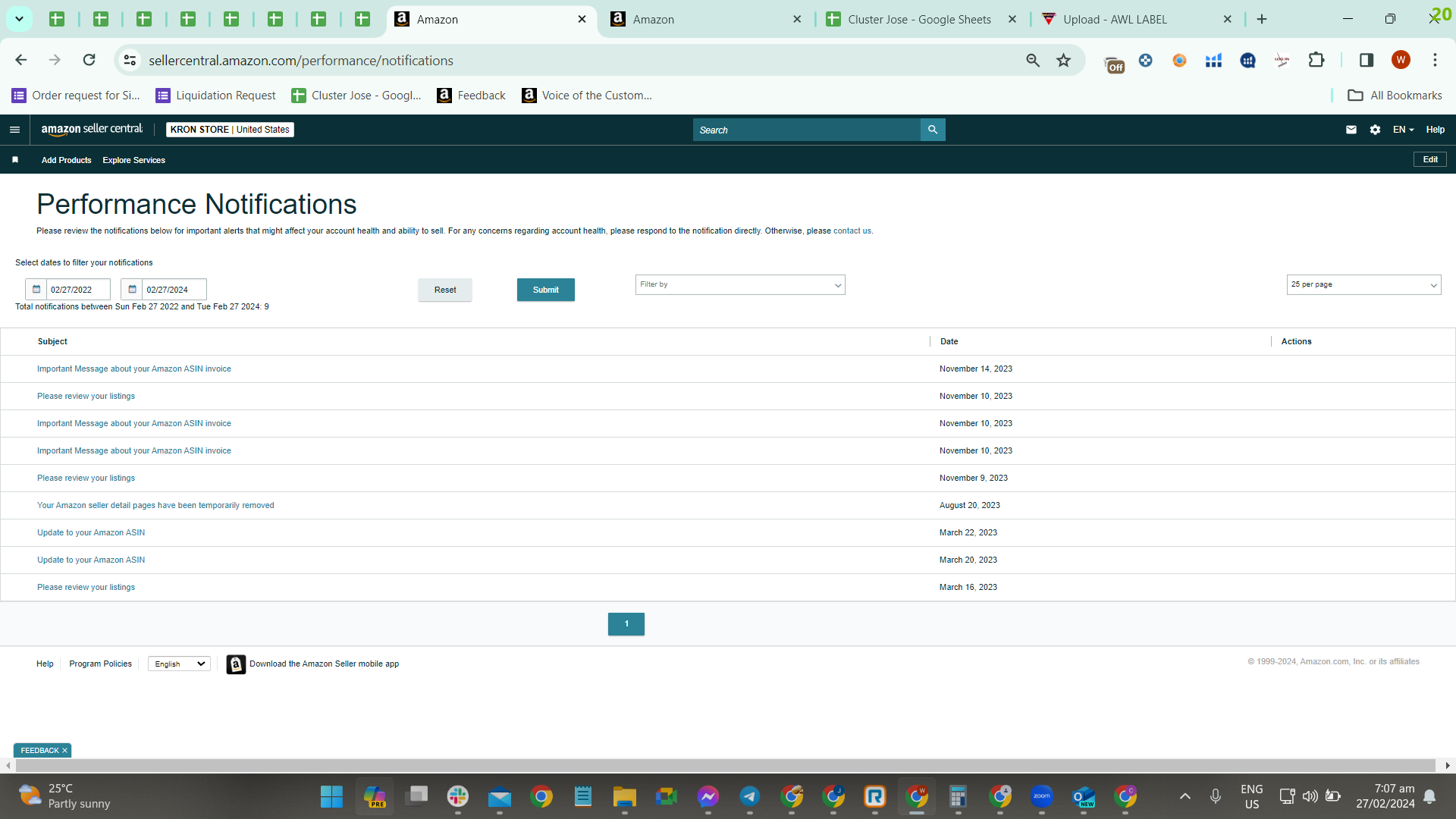Image resolution: width=1456 pixels, height=819 pixels.
Task: Close the FEEDBACK tab widget
Action: pos(64,751)
